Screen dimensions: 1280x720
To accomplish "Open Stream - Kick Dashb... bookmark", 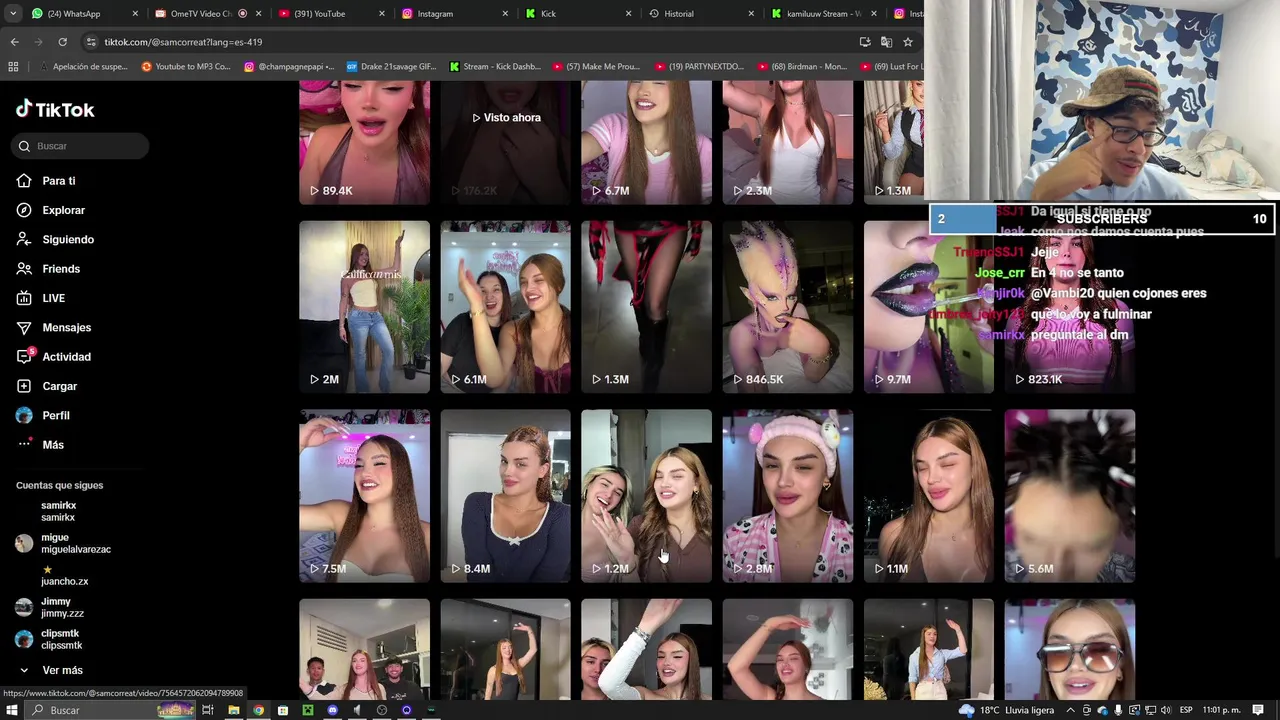I will tap(495, 67).
